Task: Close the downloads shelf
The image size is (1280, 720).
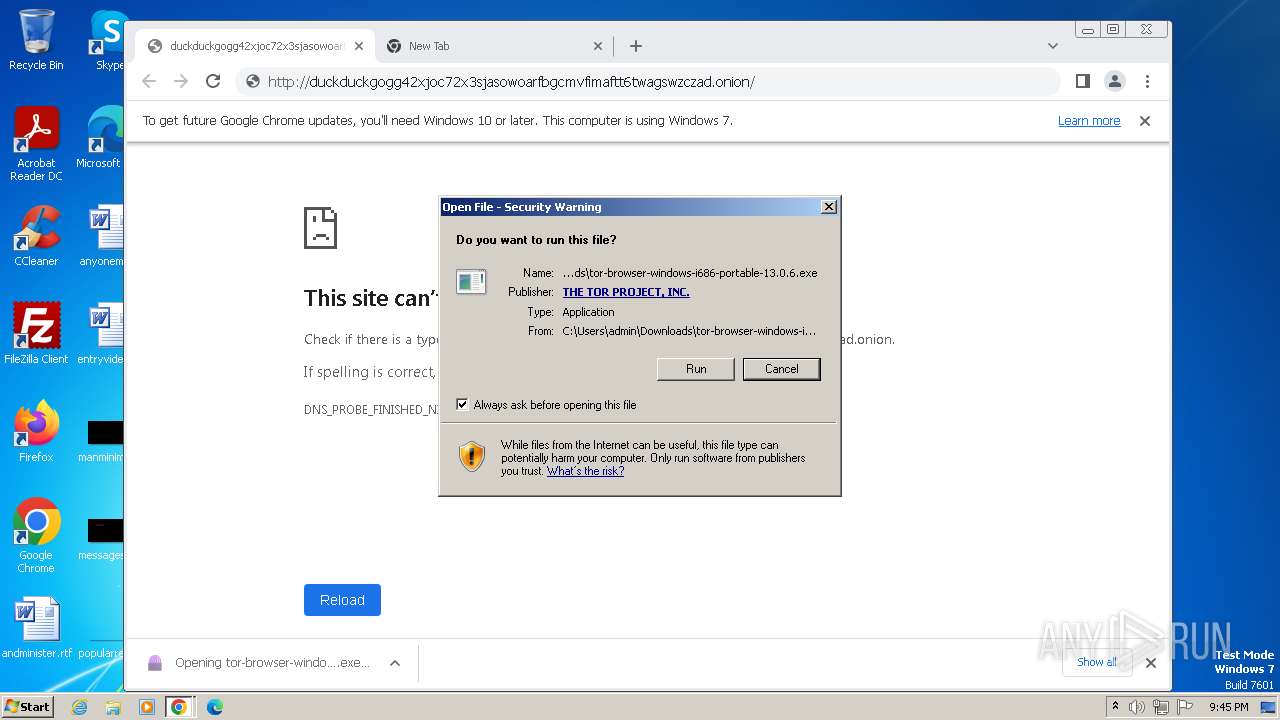Action: point(1150,663)
